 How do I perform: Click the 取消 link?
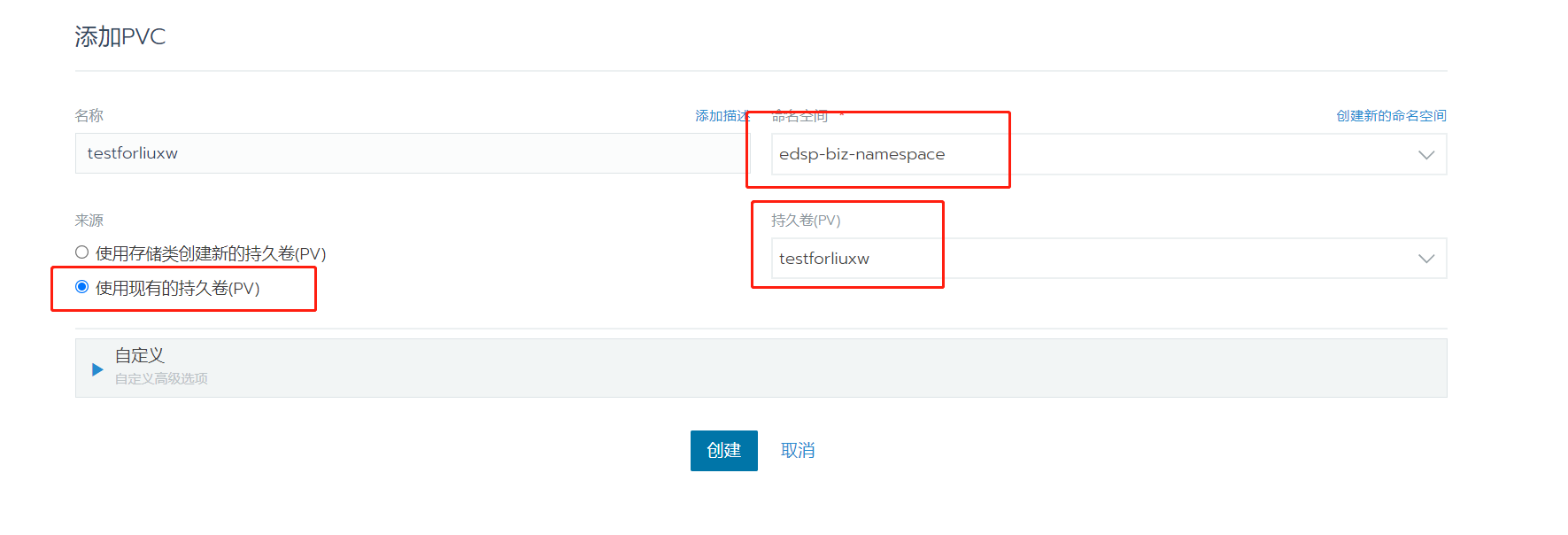click(x=798, y=451)
